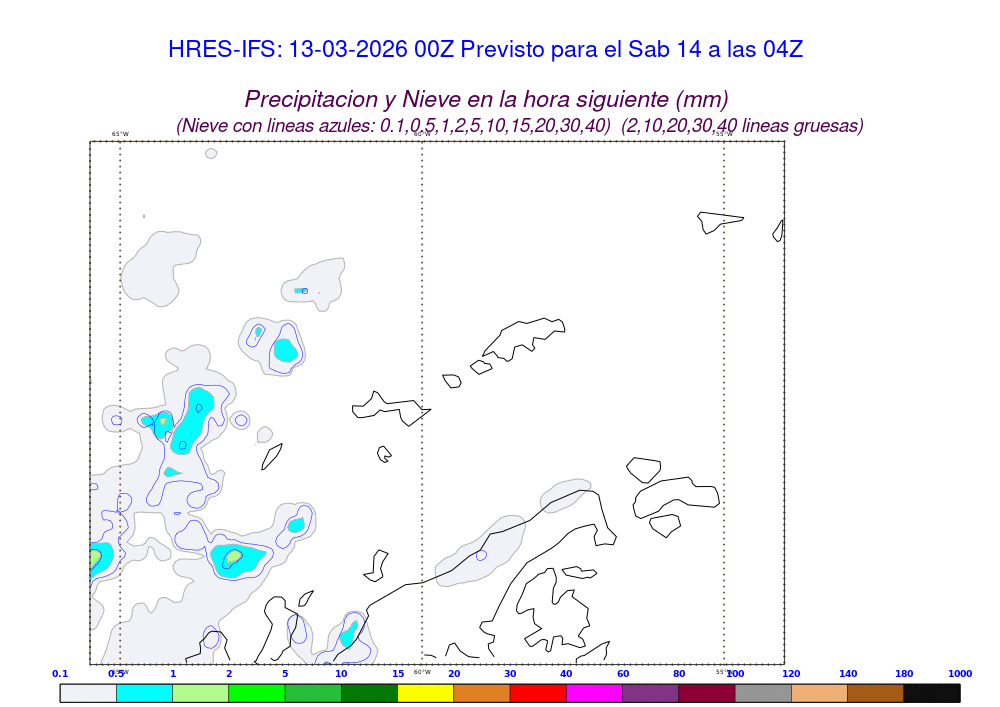This screenshot has width=1000, height=707.
Task: Choose the purple swatch in the color bar
Action: pos(650,692)
